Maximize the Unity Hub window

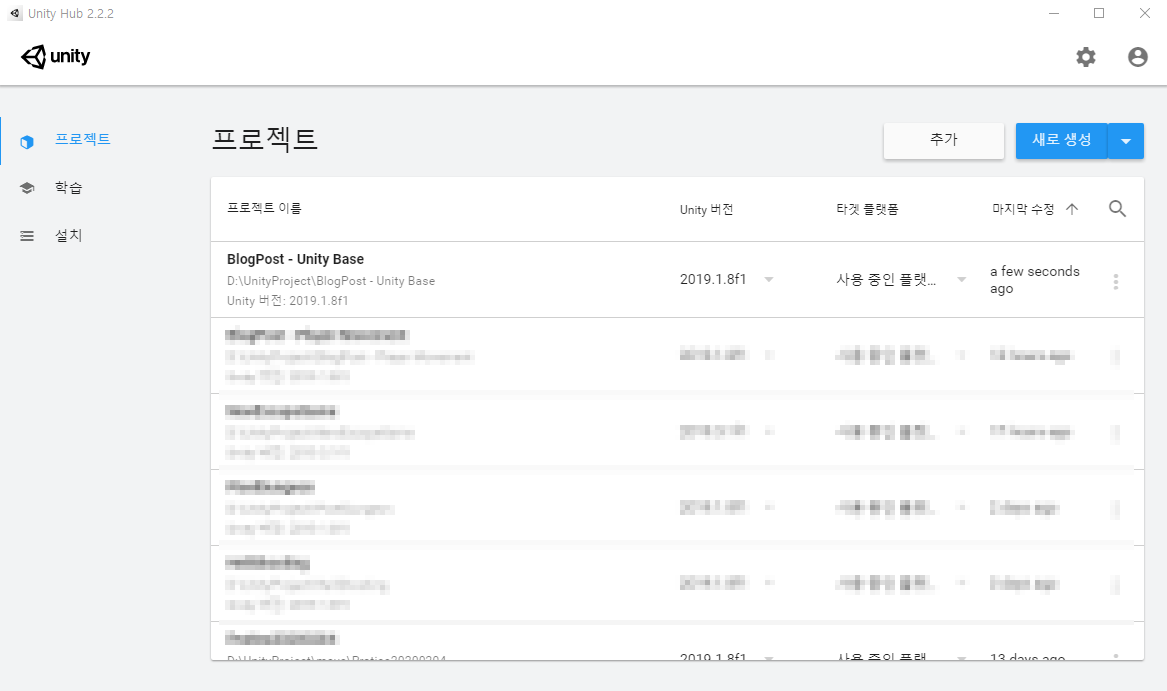point(1099,13)
